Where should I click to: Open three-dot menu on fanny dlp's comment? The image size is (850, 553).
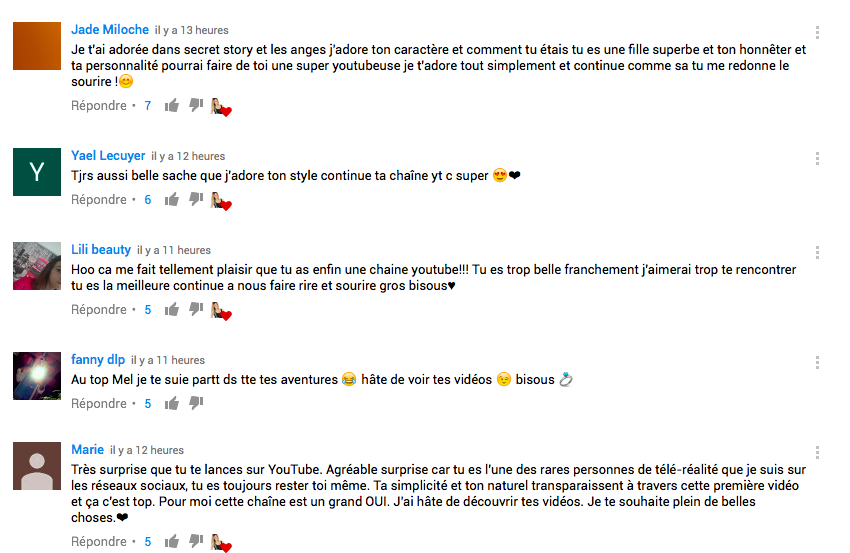(x=817, y=362)
